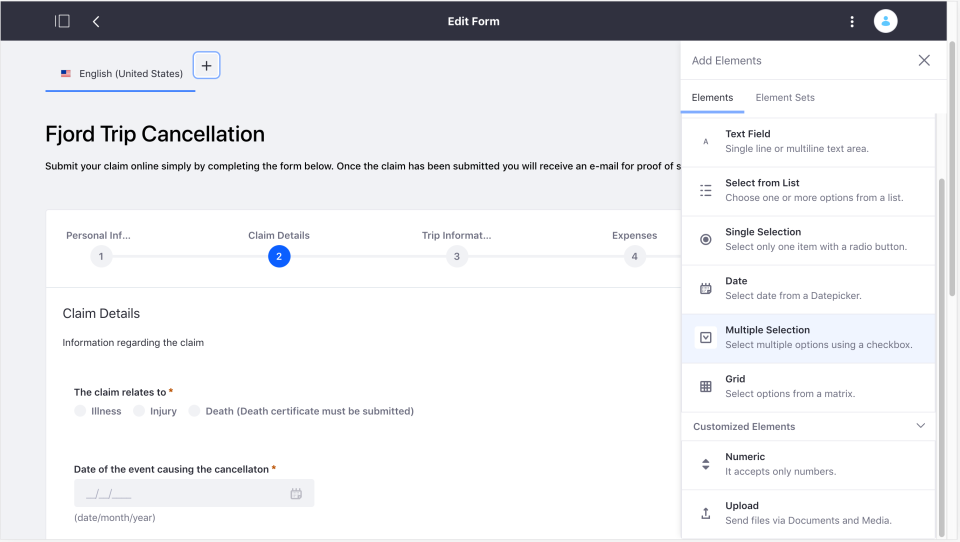Select the Death radio option
Viewport: 960px width, 542px height.
click(194, 411)
